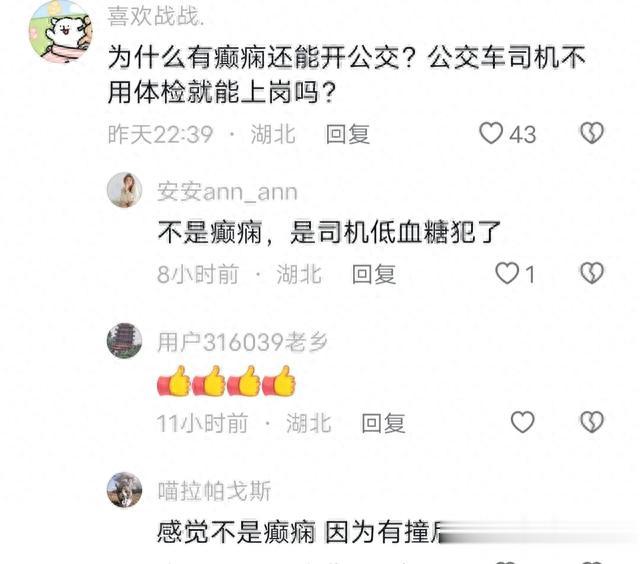The height and width of the screenshot is (564, 640).
Task: View the pagoda avatar of 用户316039老乡
Action: 124,340
